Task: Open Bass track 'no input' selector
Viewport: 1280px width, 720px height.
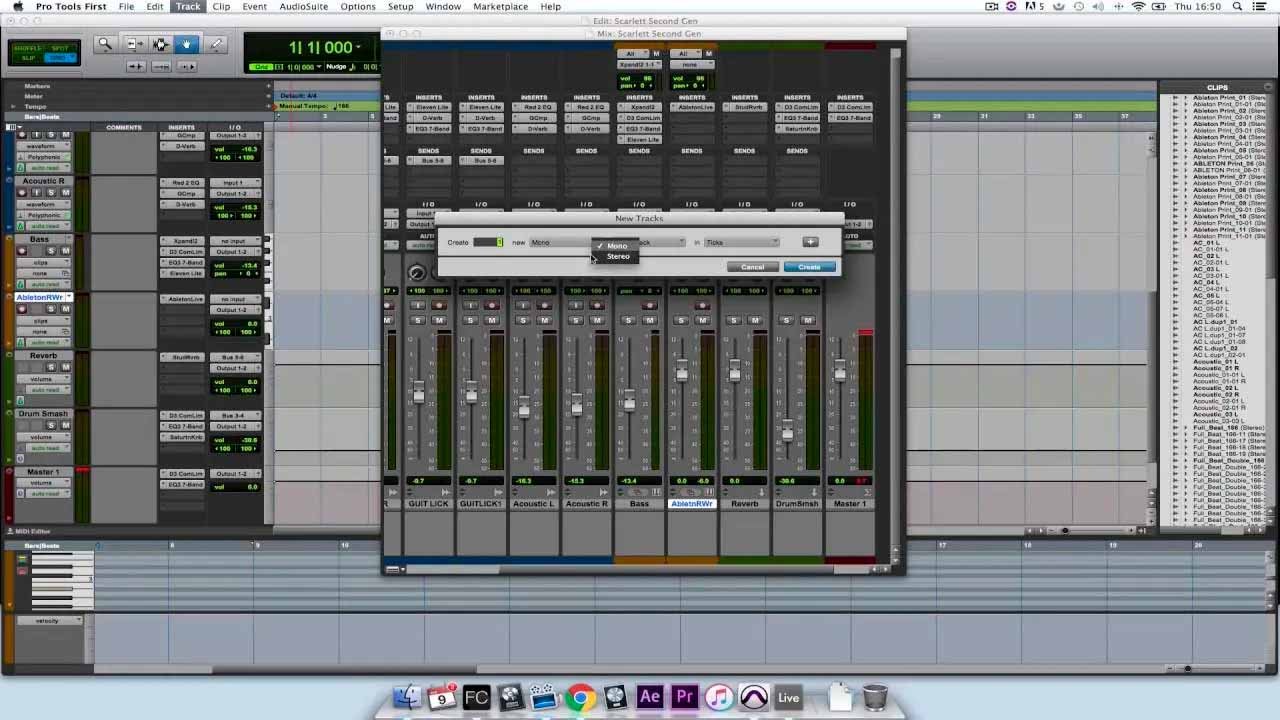Action: coord(236,241)
